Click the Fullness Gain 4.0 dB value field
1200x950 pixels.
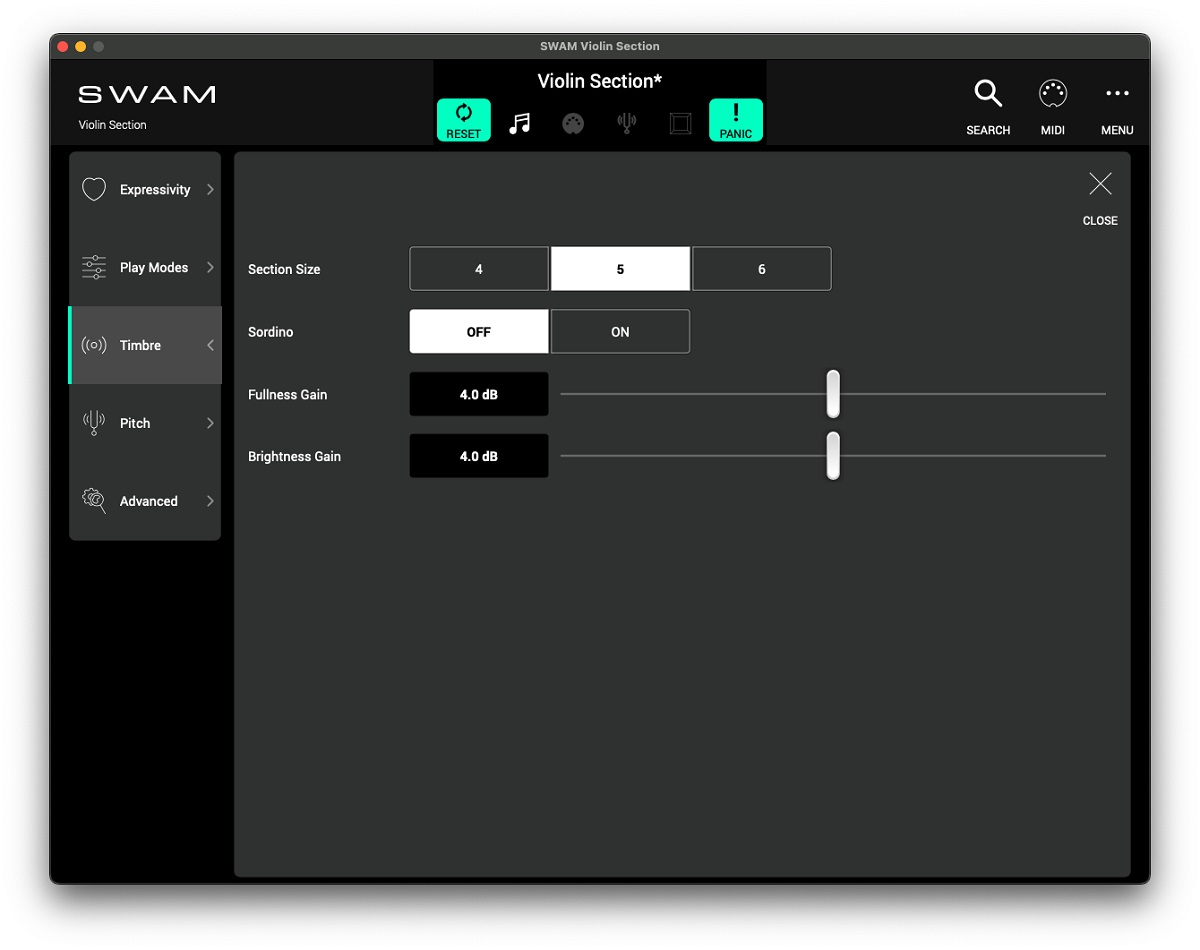click(x=479, y=394)
